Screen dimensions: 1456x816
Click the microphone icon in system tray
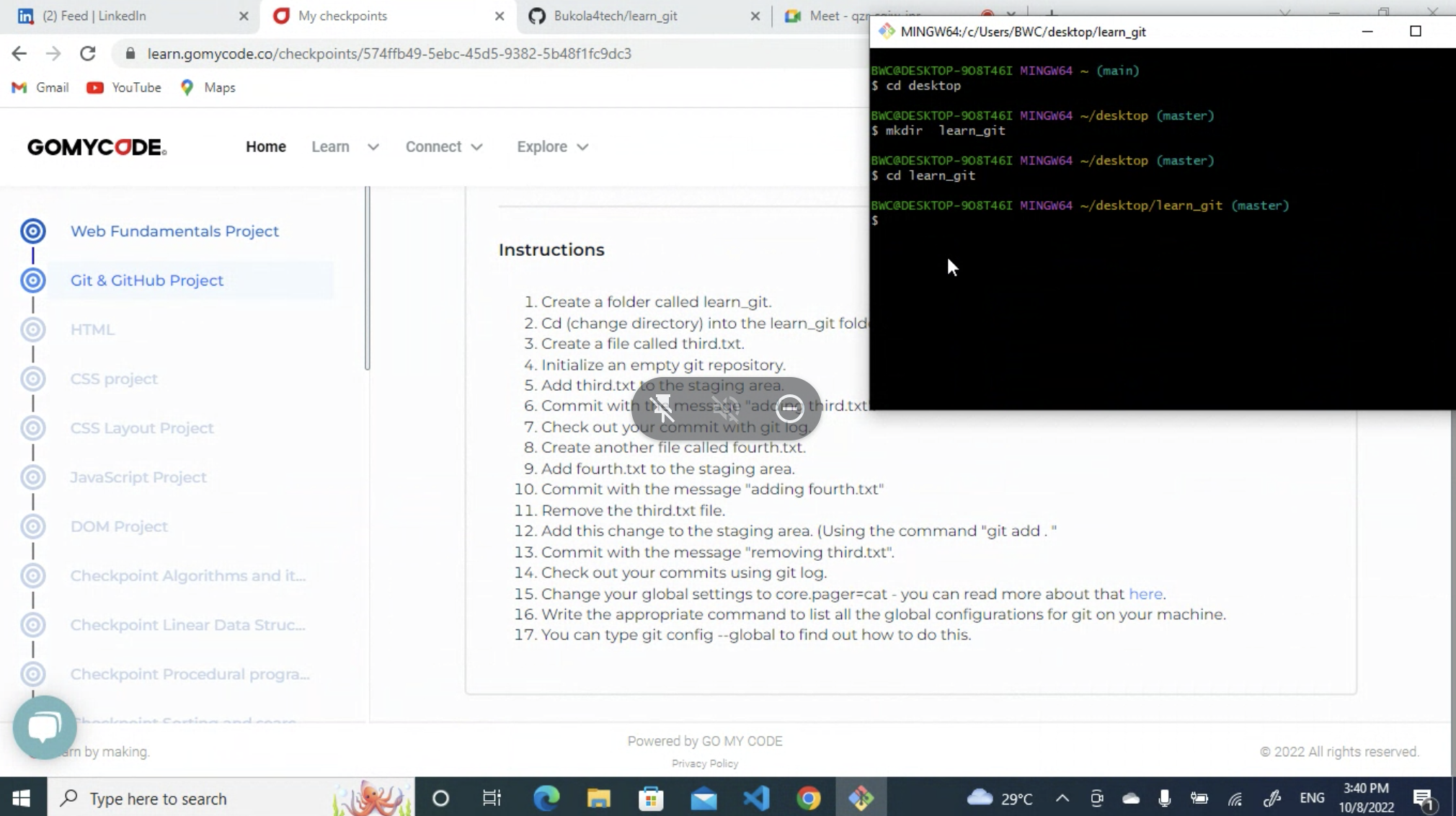click(1164, 798)
